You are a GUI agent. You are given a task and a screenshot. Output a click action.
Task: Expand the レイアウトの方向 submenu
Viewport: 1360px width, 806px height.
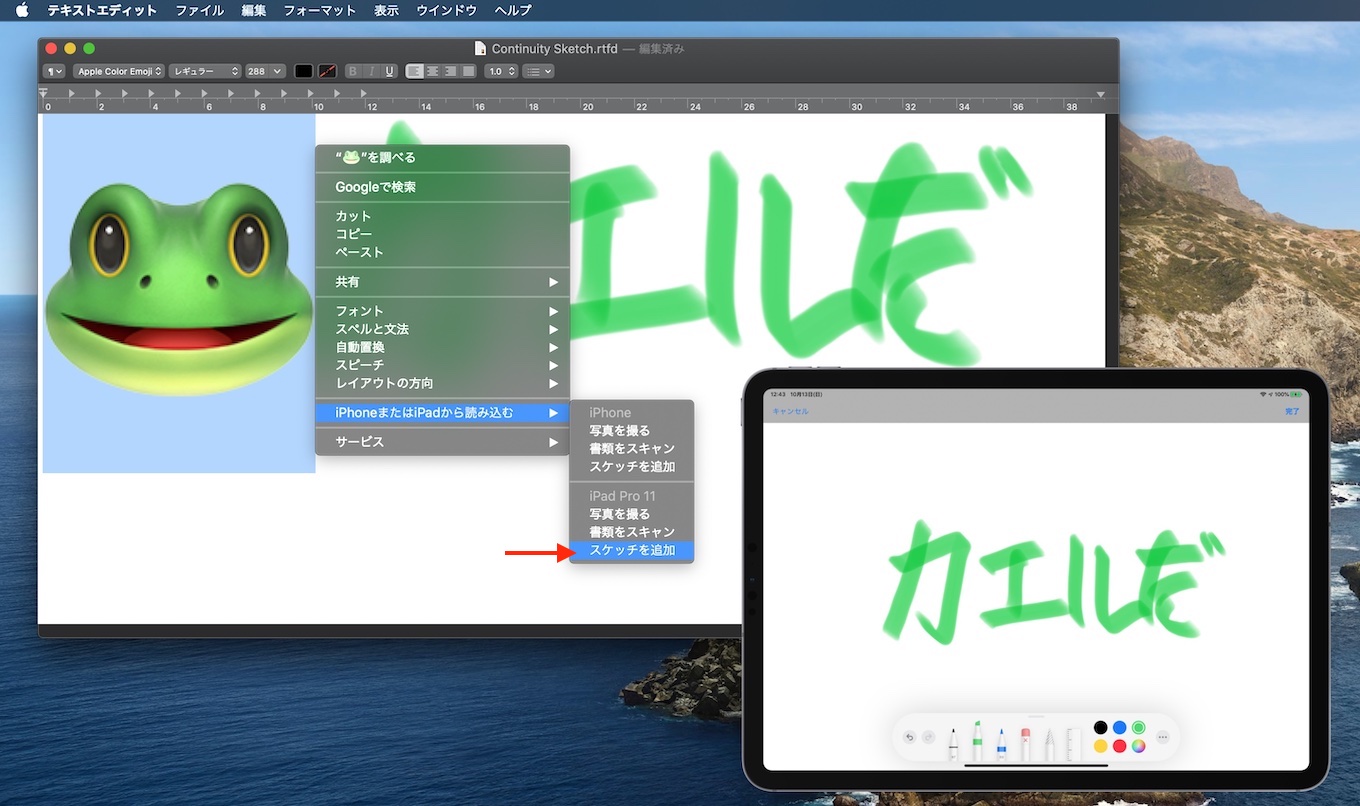(442, 383)
